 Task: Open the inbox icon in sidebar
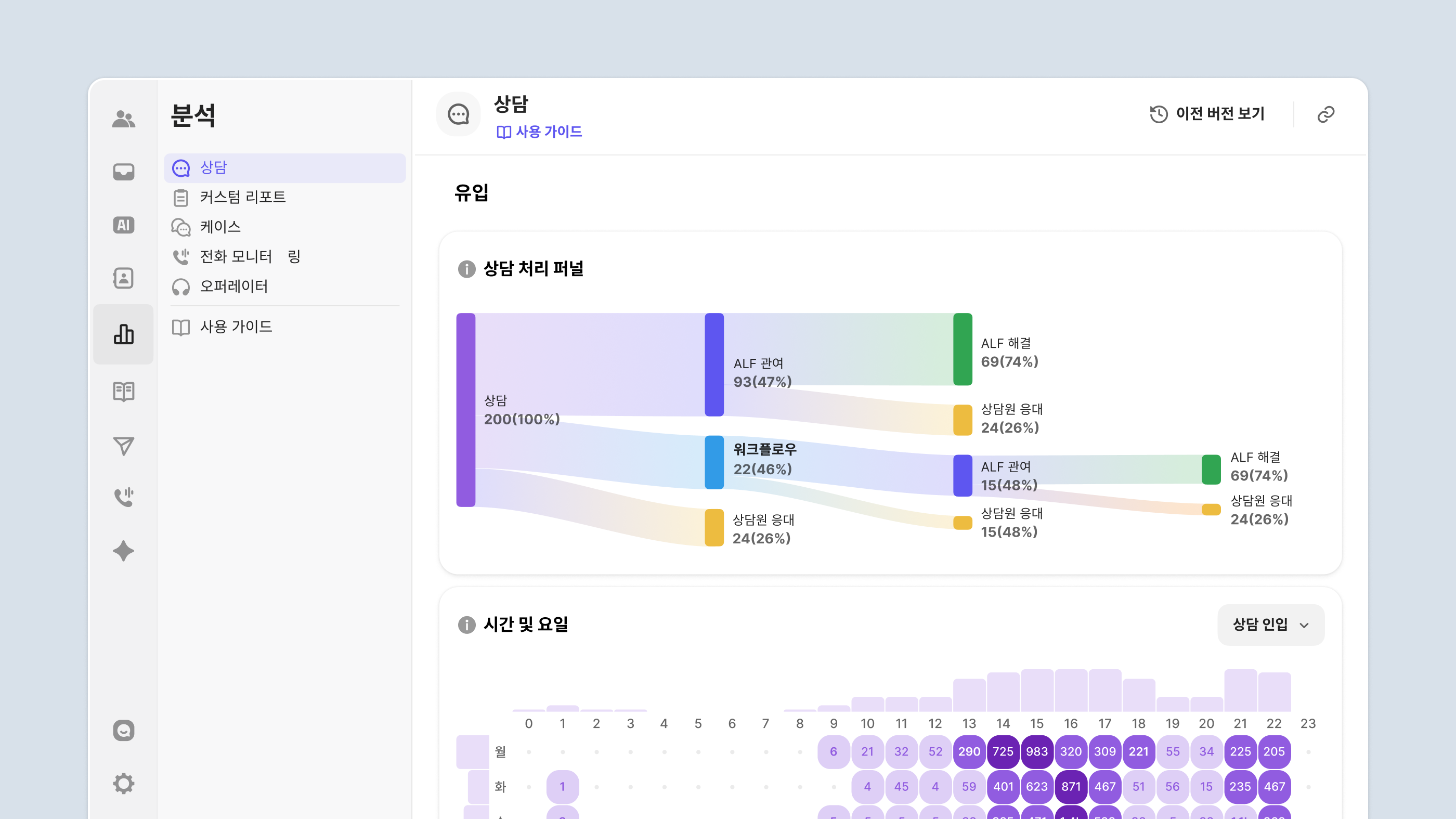click(123, 172)
